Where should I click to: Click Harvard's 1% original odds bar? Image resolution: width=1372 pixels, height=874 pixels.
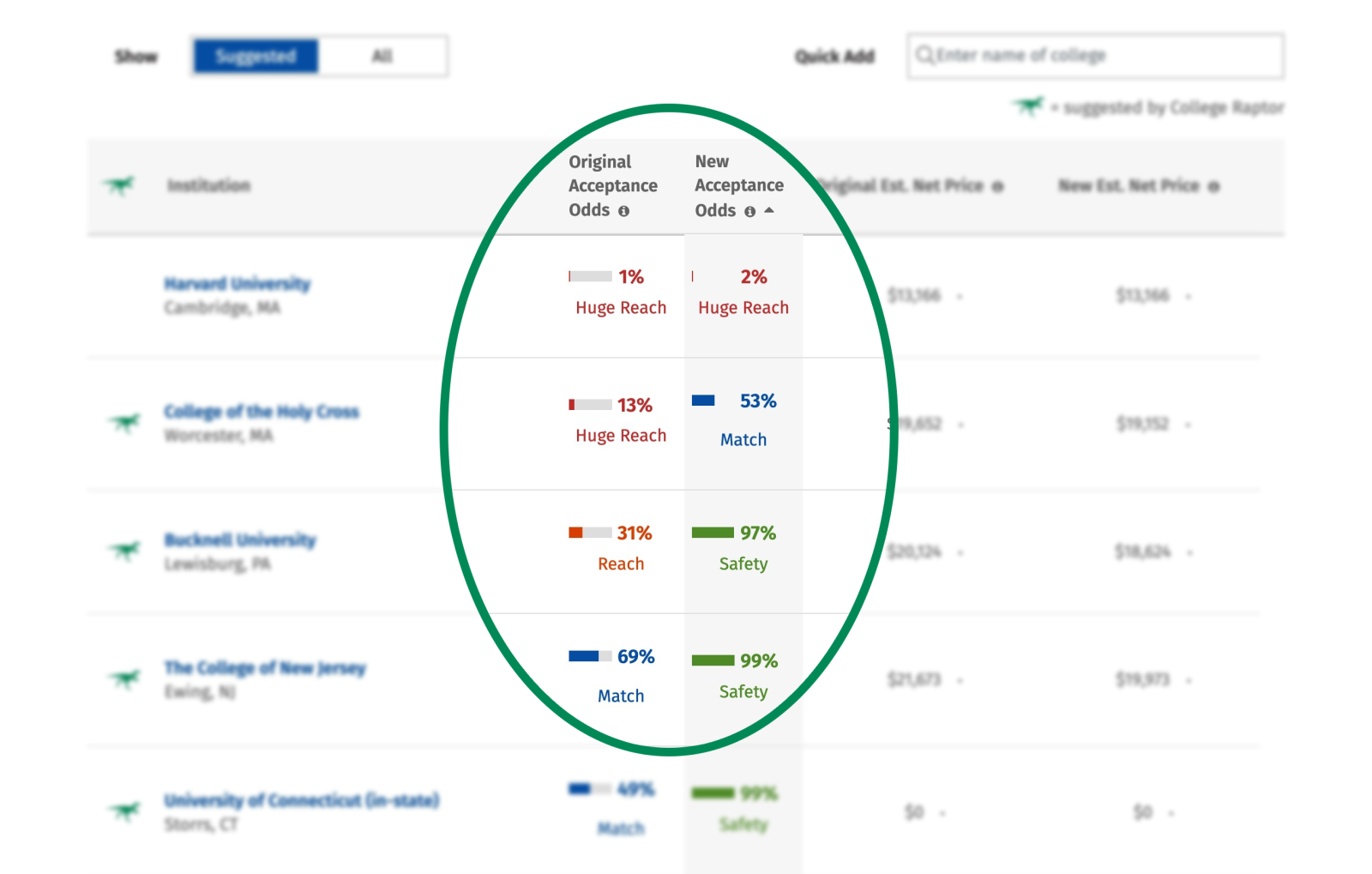[x=590, y=276]
